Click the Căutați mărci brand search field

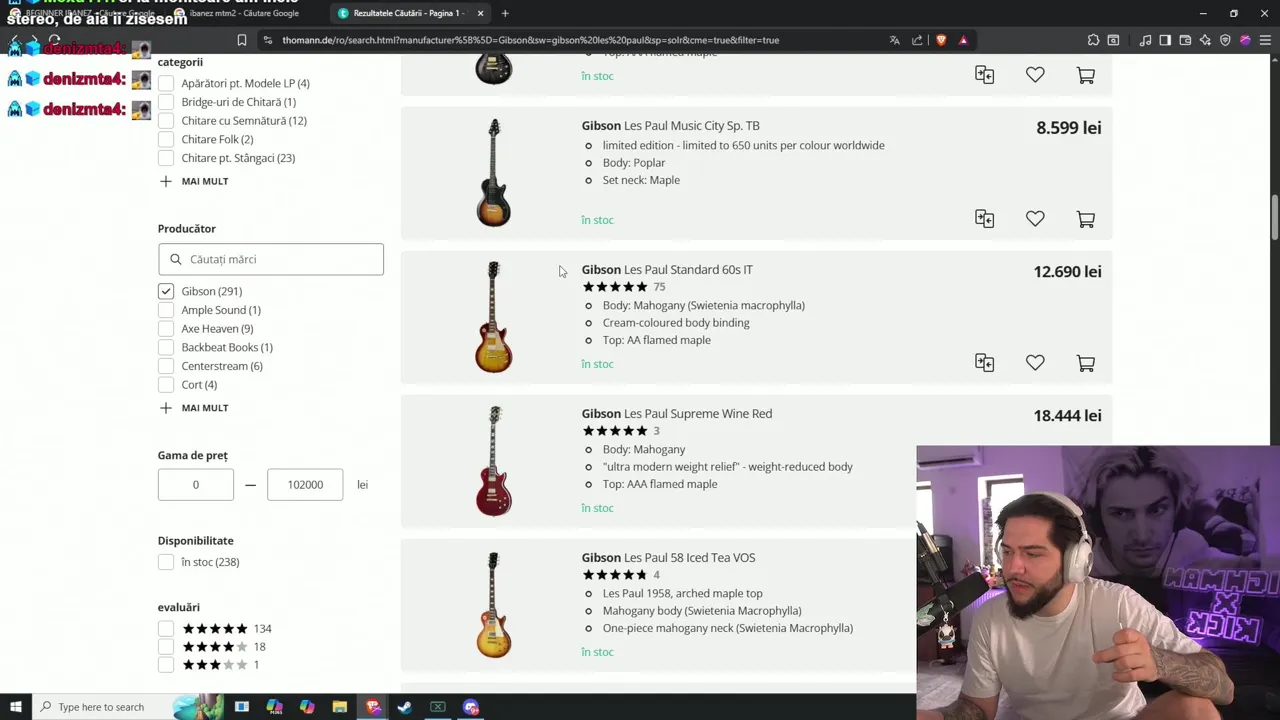point(271,259)
